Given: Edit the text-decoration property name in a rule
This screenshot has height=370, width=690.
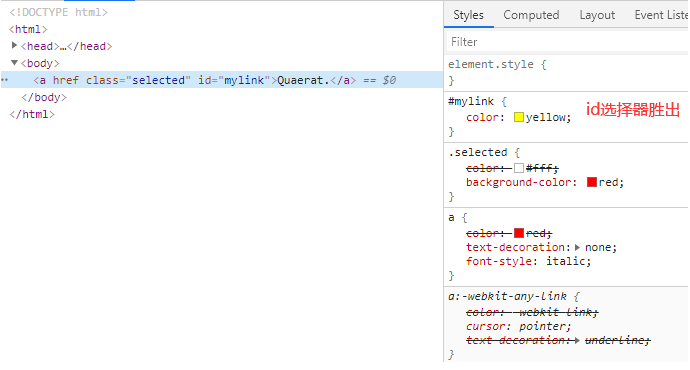Looking at the screenshot, I should click(x=516, y=247).
